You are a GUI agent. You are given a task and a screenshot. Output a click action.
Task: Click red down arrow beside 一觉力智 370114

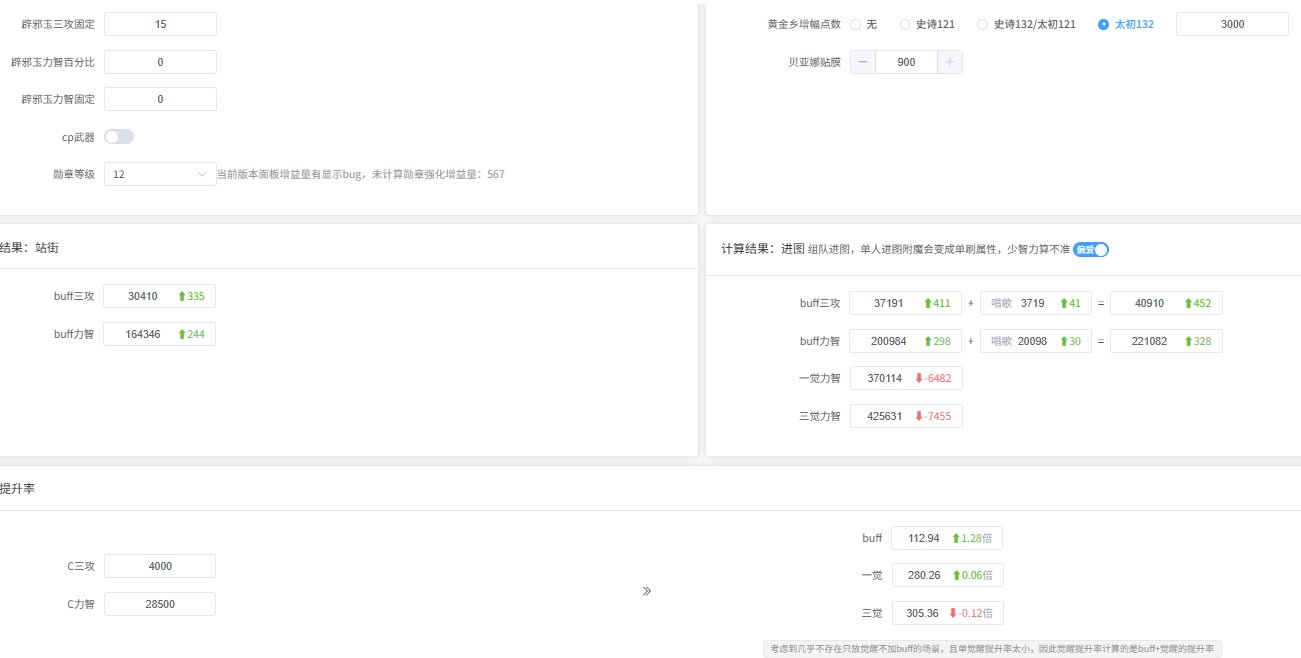pyautogui.click(x=919, y=379)
